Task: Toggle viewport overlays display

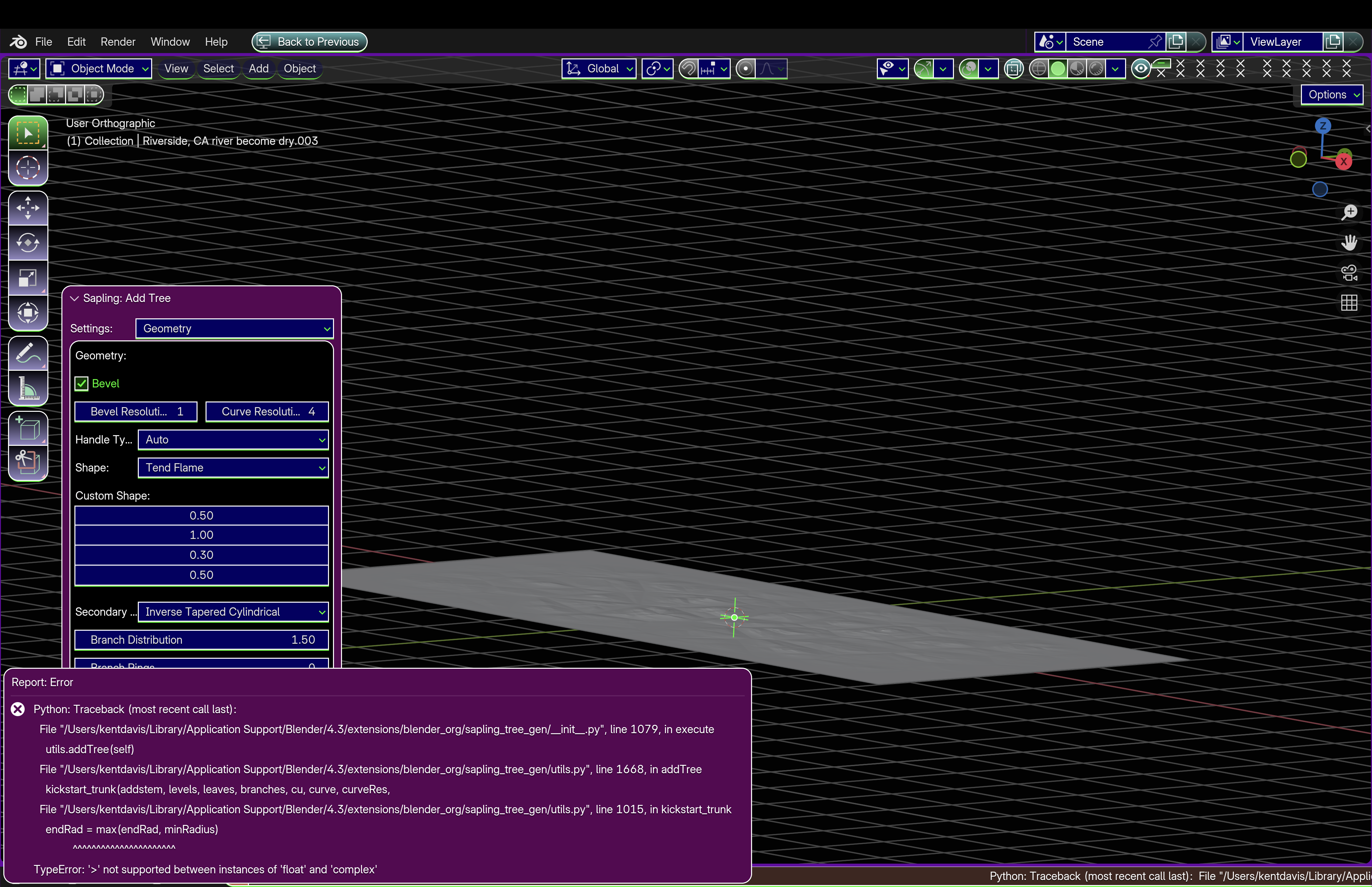Action: (x=969, y=68)
